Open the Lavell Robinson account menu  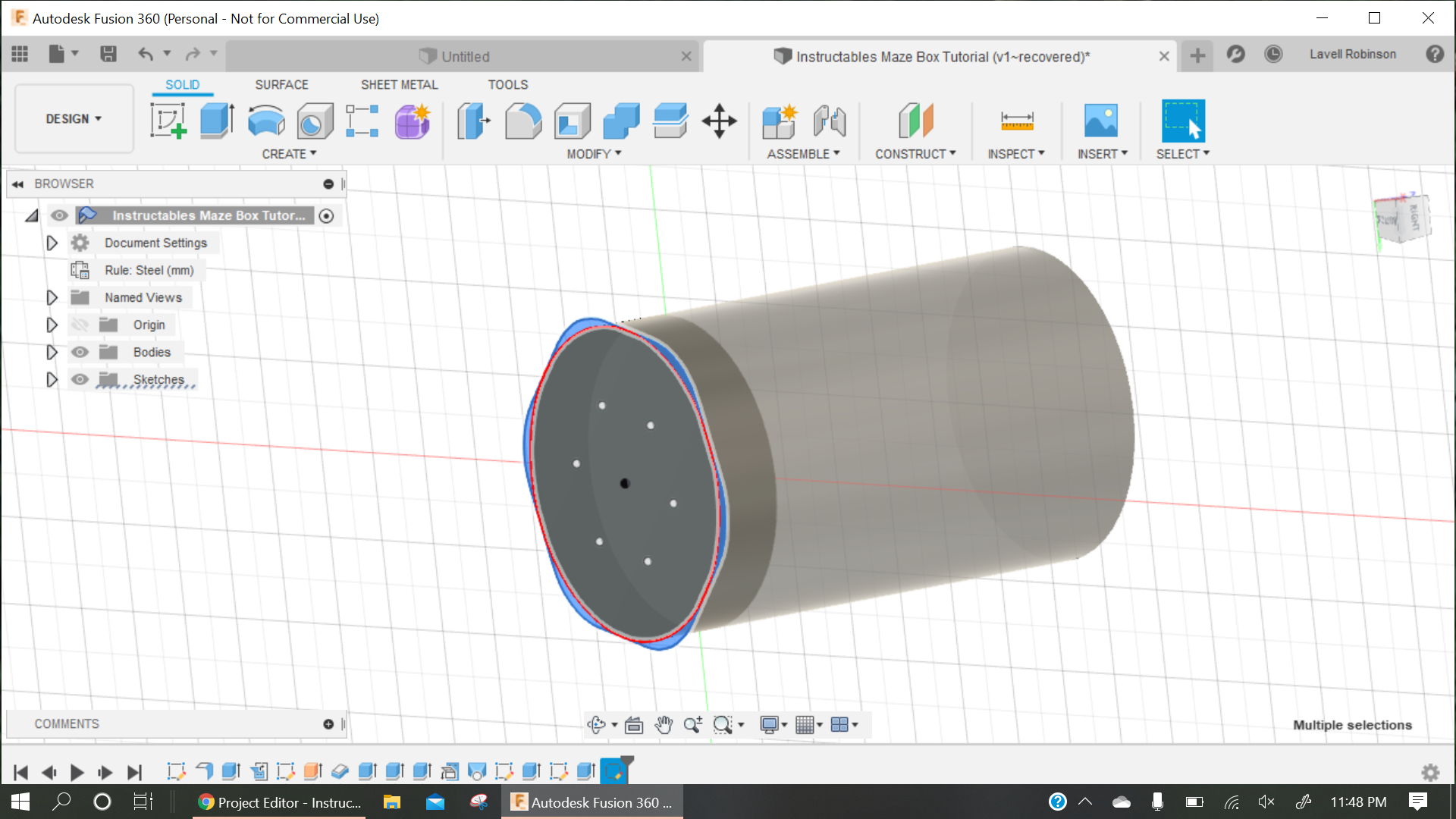1353,55
